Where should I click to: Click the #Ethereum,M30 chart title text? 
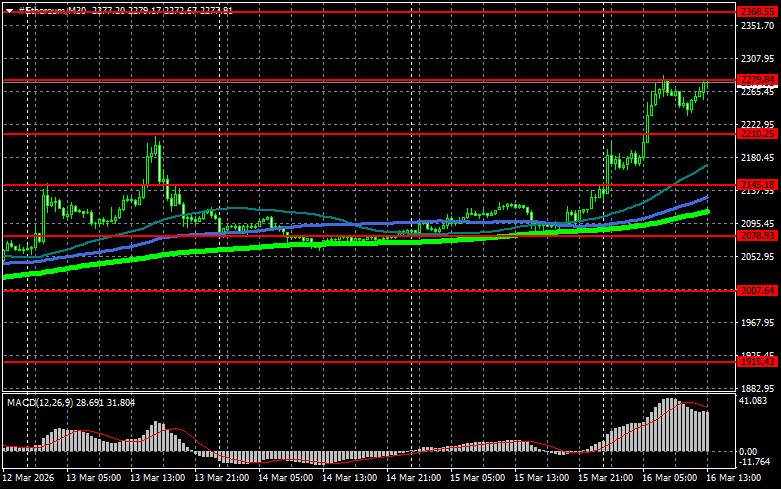(x=52, y=10)
